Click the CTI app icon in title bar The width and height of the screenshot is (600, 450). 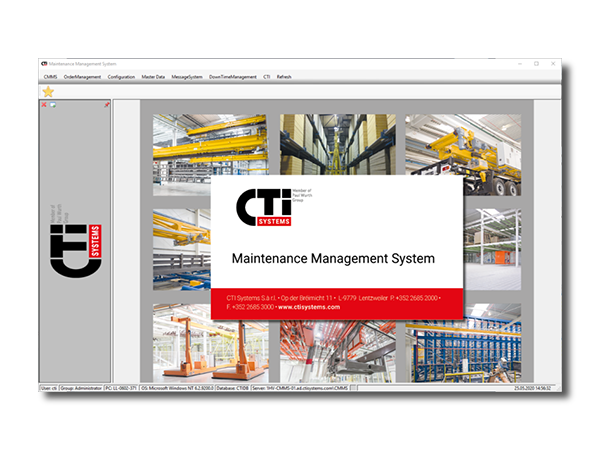tap(44, 64)
